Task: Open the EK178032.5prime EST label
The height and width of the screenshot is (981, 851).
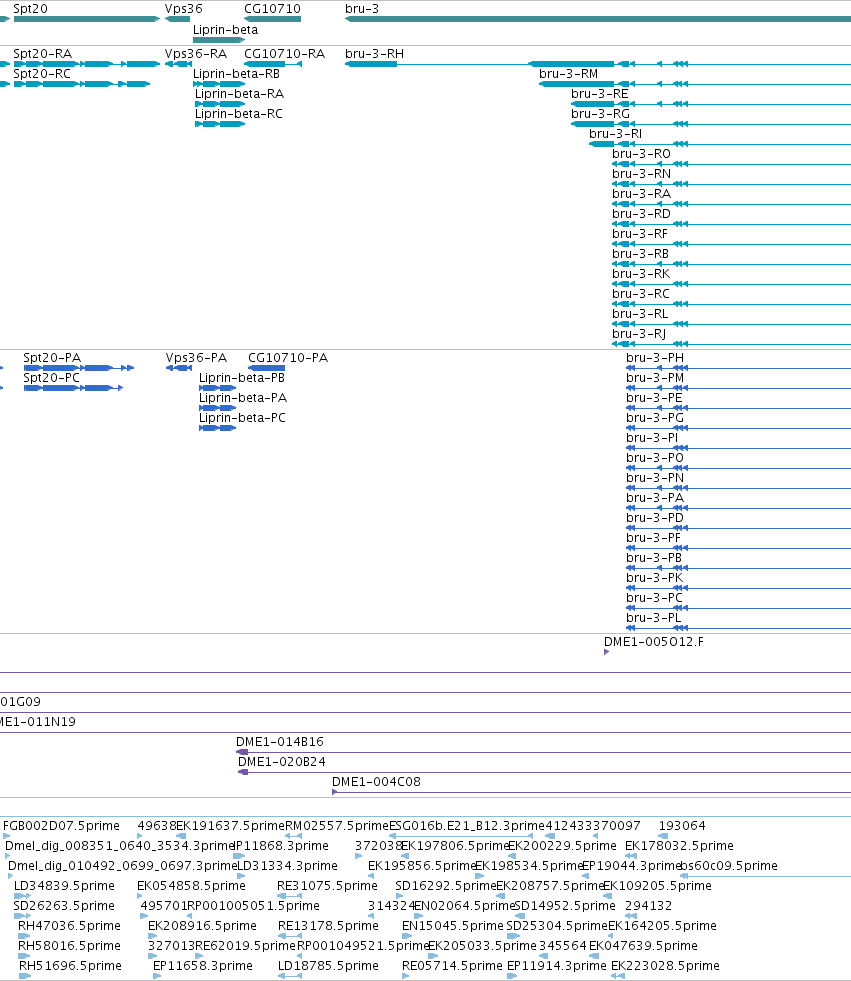Action: pyautogui.click(x=680, y=846)
